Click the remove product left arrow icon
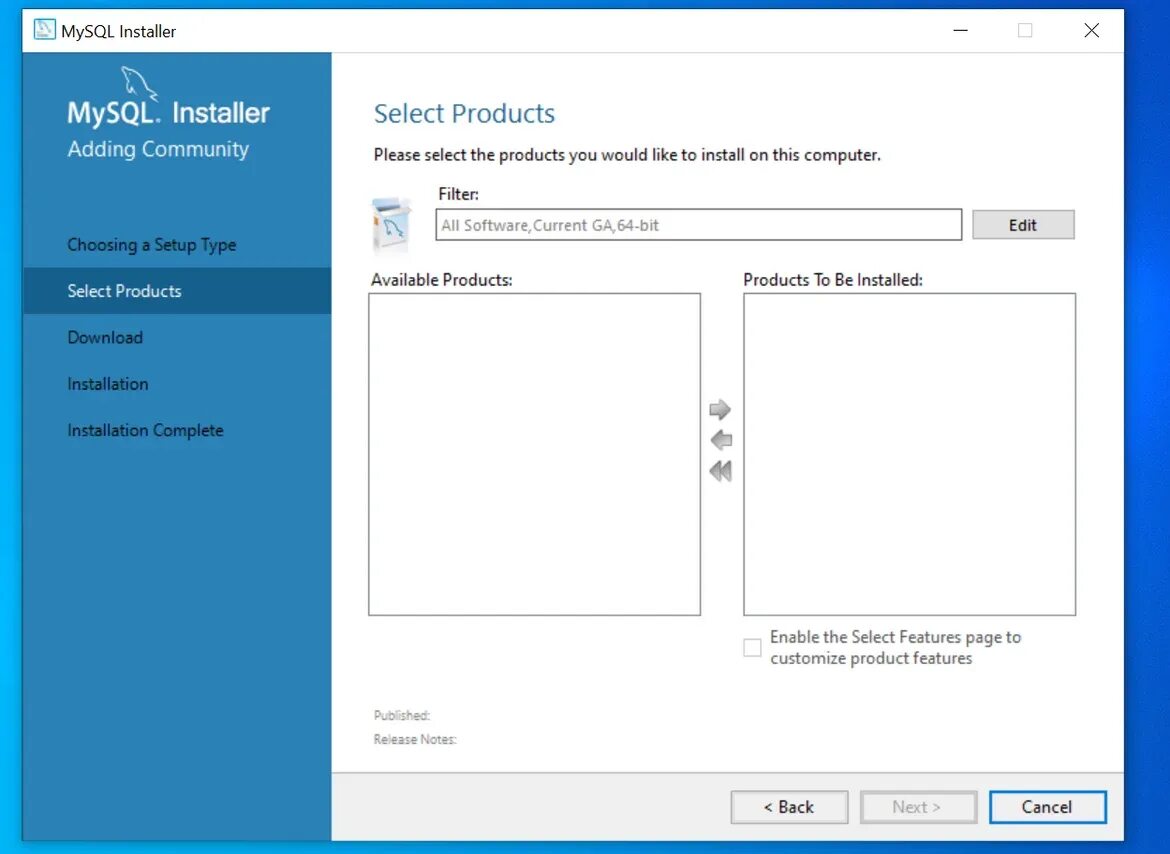The height and width of the screenshot is (854, 1170). click(720, 440)
